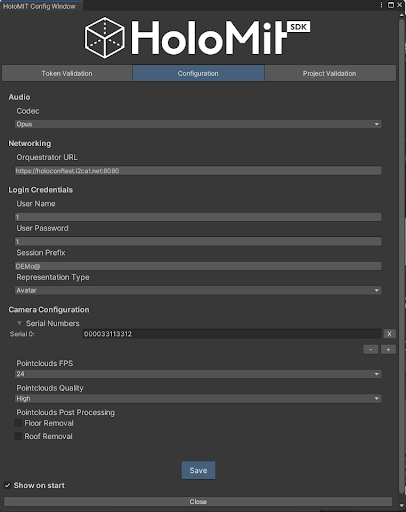Click the Camera Configuration heading
The image size is (406, 512).
[x=49, y=310]
